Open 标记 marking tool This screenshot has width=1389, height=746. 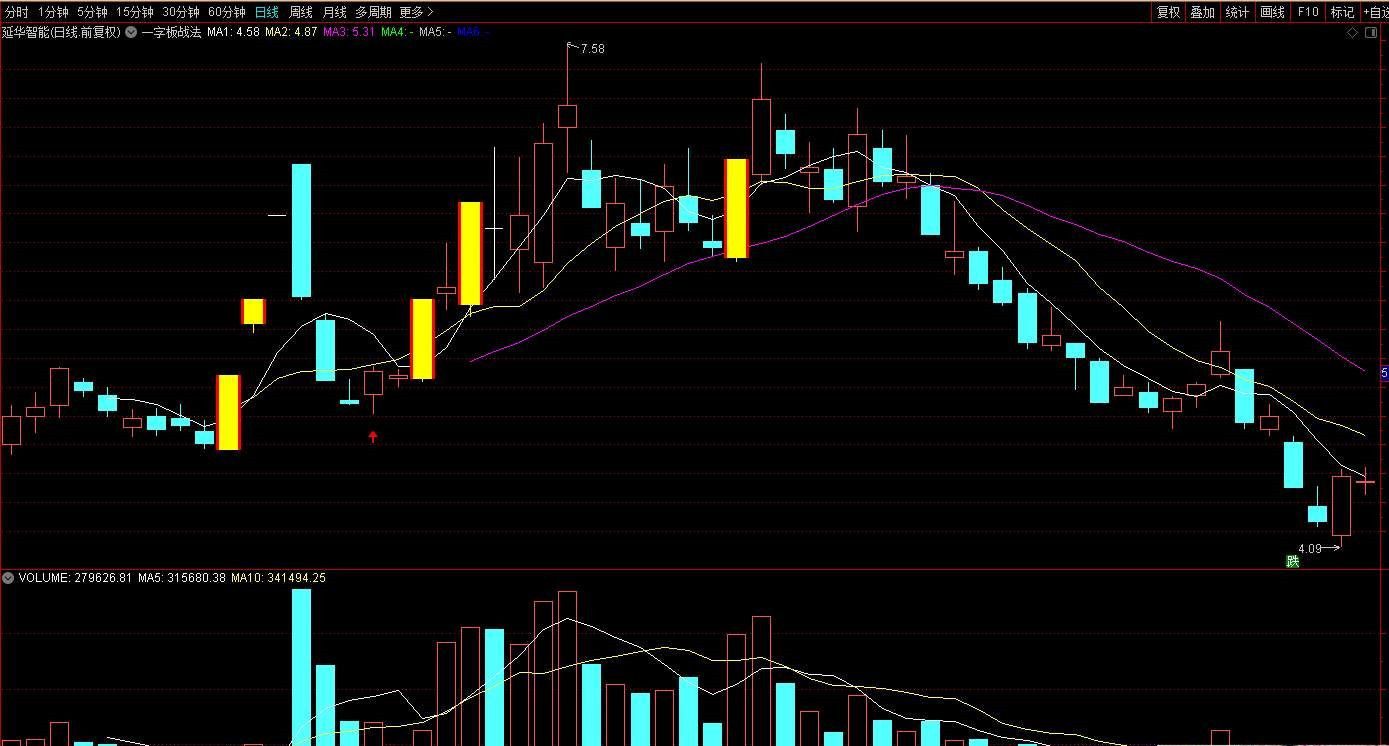pos(1341,12)
